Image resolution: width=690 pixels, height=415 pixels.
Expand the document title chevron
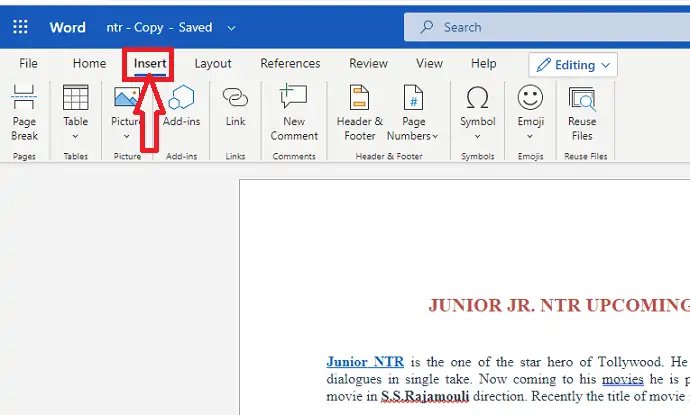coord(231,28)
